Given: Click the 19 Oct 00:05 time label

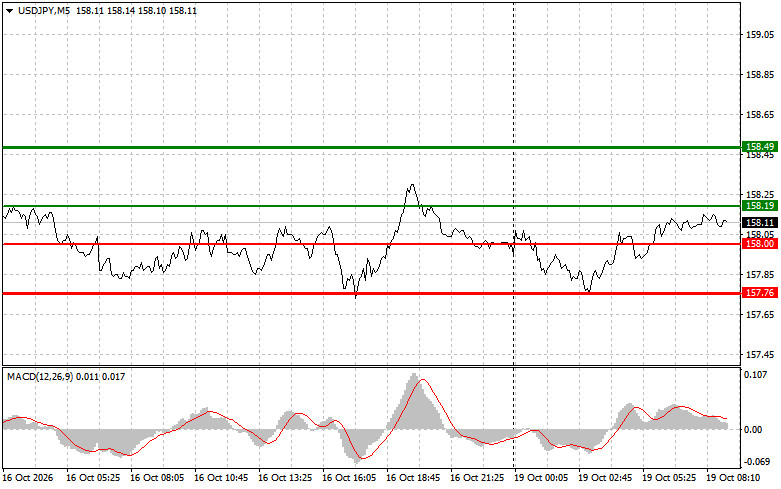Looking at the screenshot, I should pyautogui.click(x=541, y=478).
